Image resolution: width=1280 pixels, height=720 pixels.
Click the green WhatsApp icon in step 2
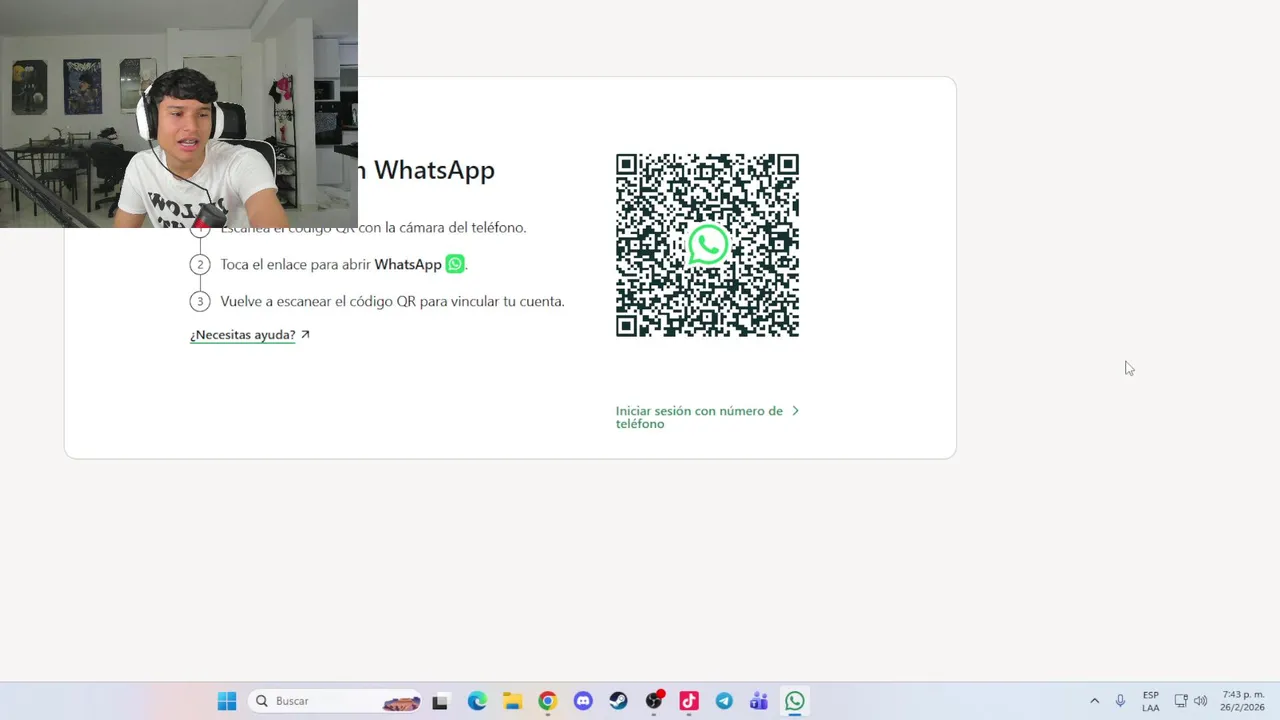455,264
